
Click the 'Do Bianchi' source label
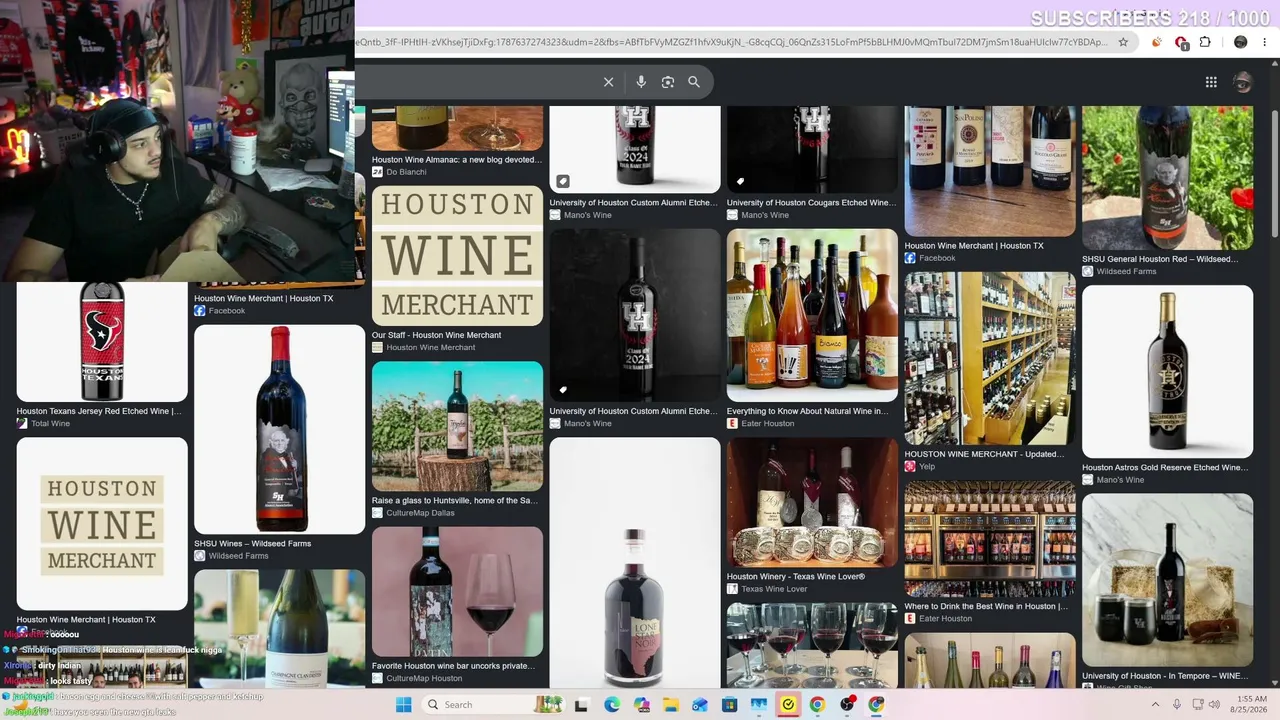click(406, 172)
